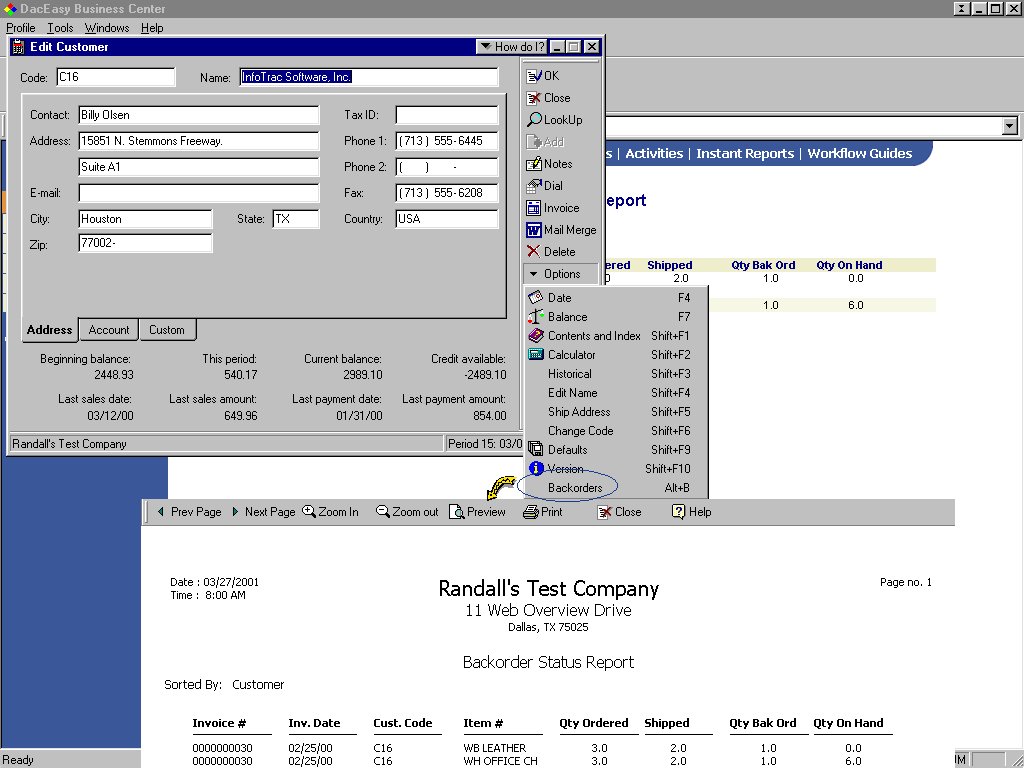This screenshot has width=1024, height=768.
Task: Open the Tools menu
Action: pyautogui.click(x=60, y=28)
